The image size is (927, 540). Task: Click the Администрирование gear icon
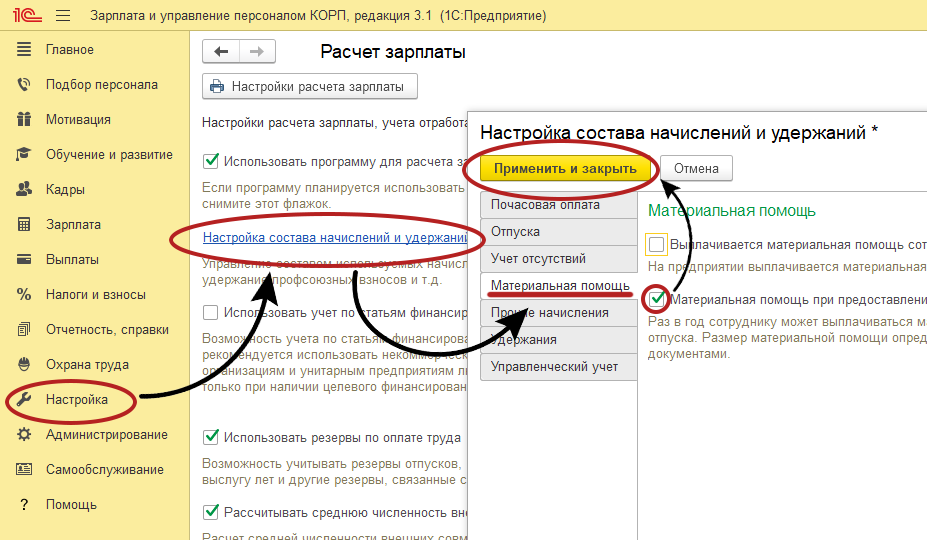pyautogui.click(x=25, y=435)
